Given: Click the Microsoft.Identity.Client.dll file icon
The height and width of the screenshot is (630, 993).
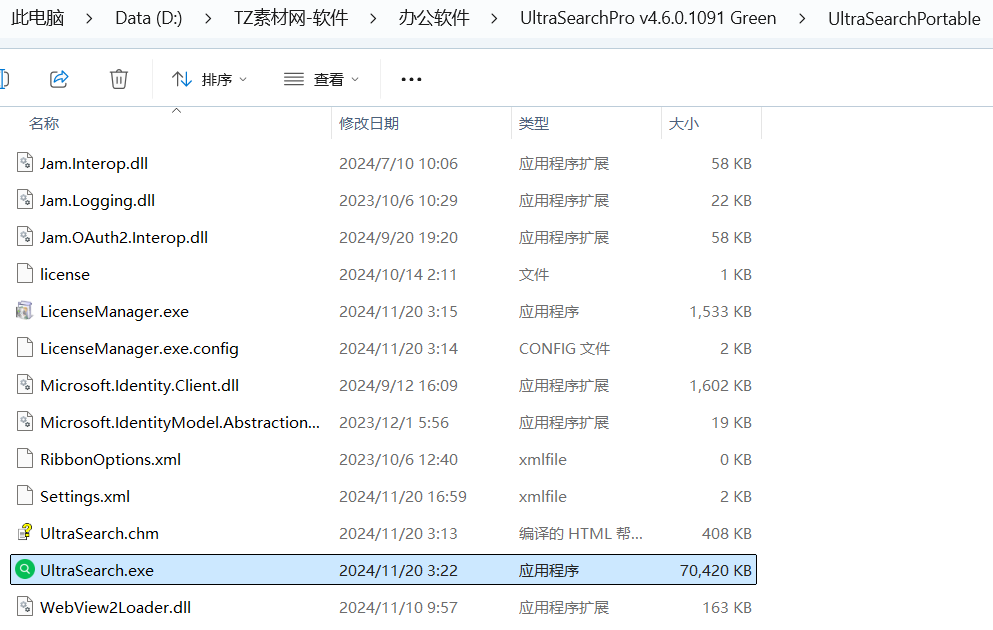Looking at the screenshot, I should coord(25,385).
